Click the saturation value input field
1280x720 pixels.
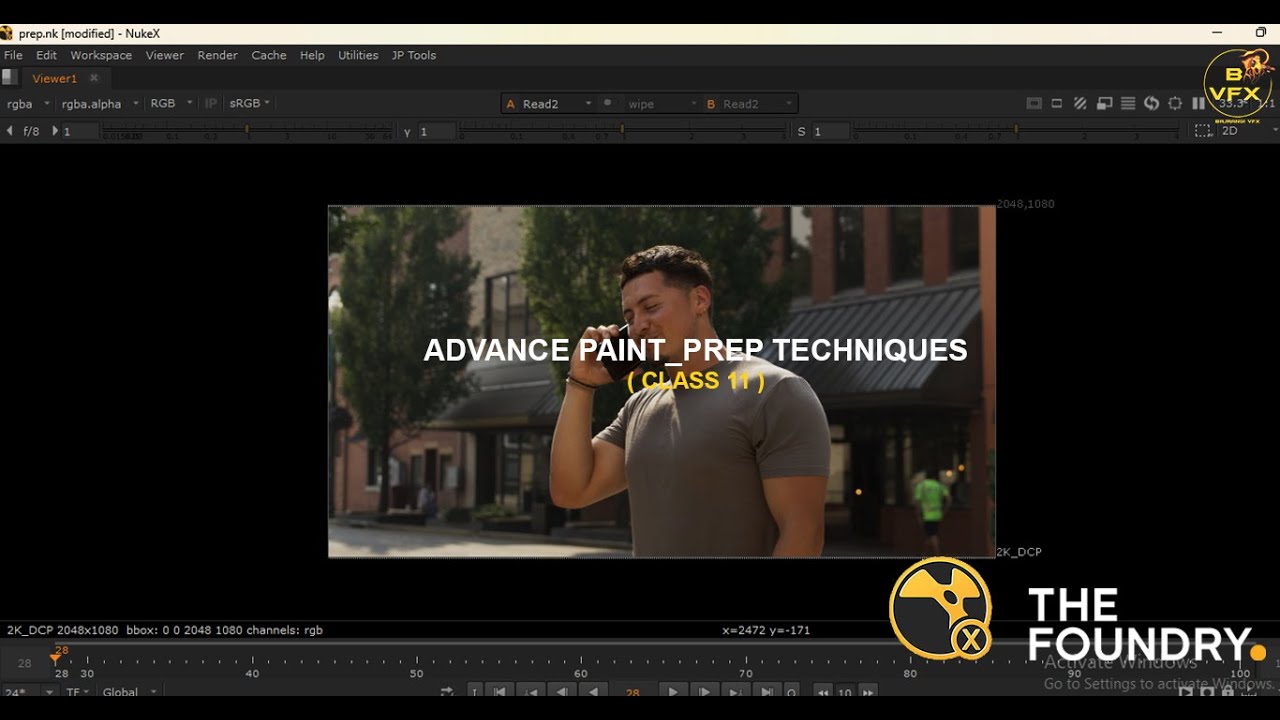tap(831, 131)
